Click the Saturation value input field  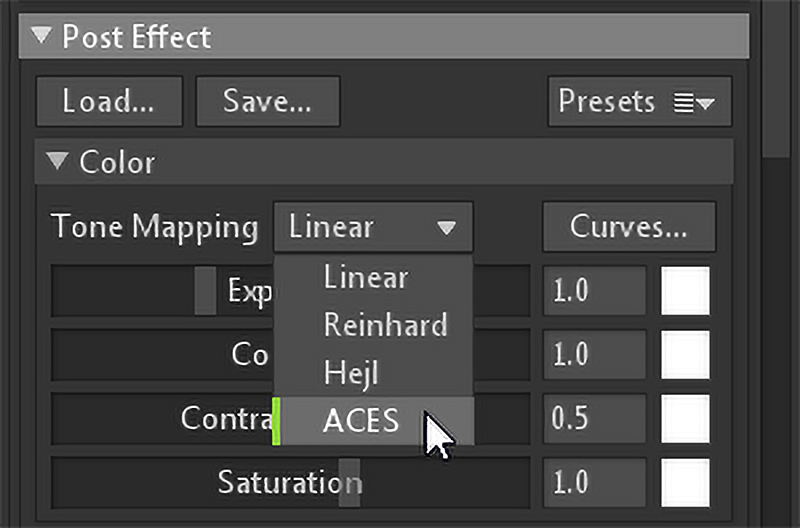(x=595, y=483)
